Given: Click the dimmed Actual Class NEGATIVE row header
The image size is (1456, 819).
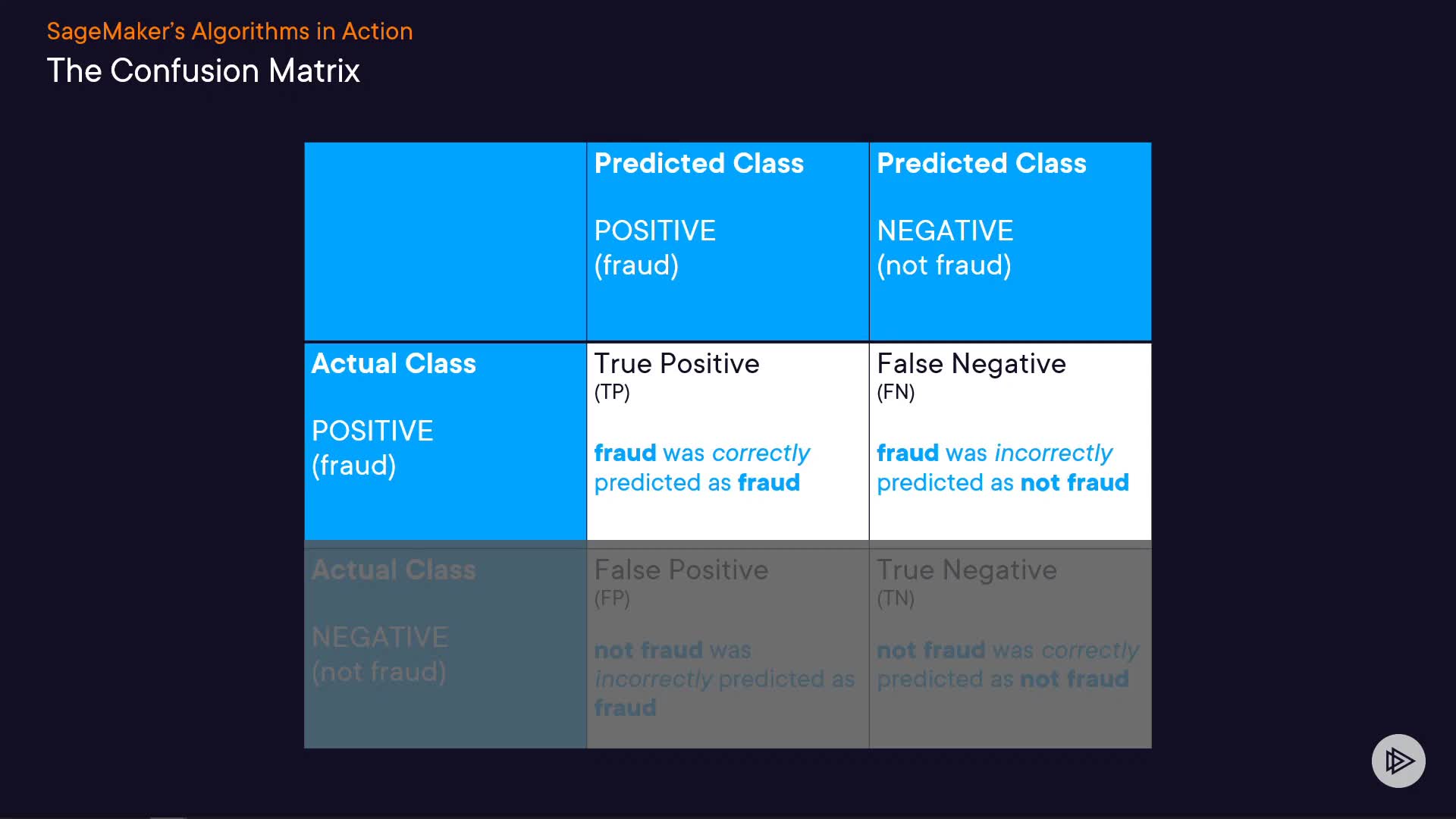Looking at the screenshot, I should point(394,620).
